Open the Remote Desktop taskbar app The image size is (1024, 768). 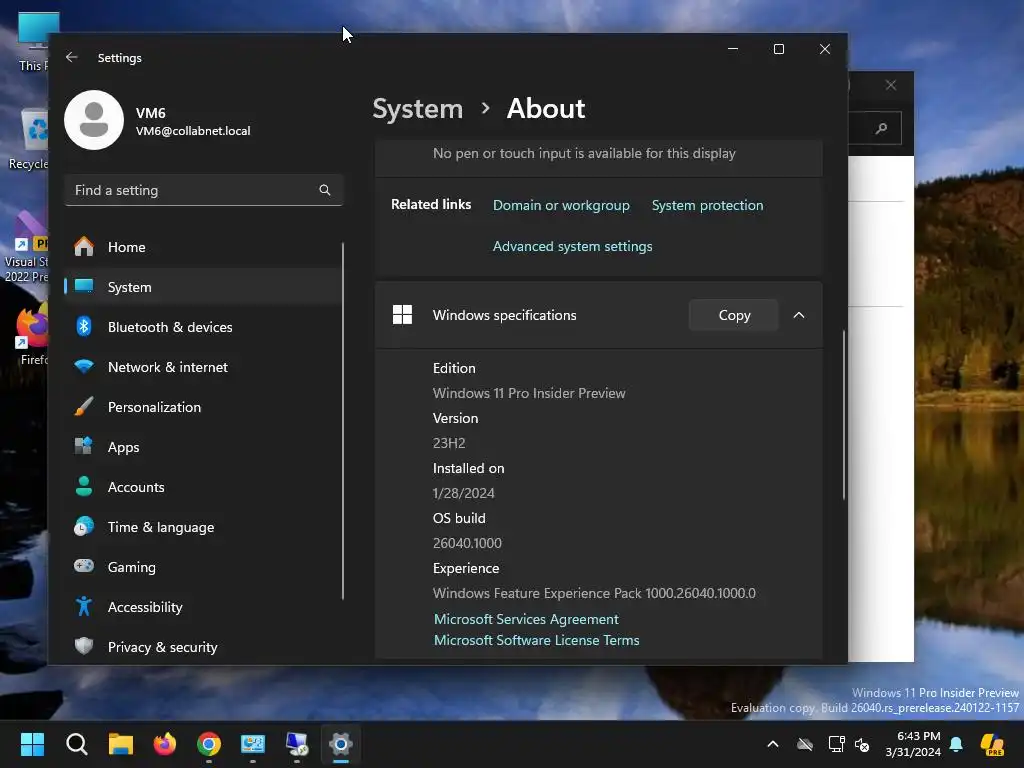click(x=296, y=744)
